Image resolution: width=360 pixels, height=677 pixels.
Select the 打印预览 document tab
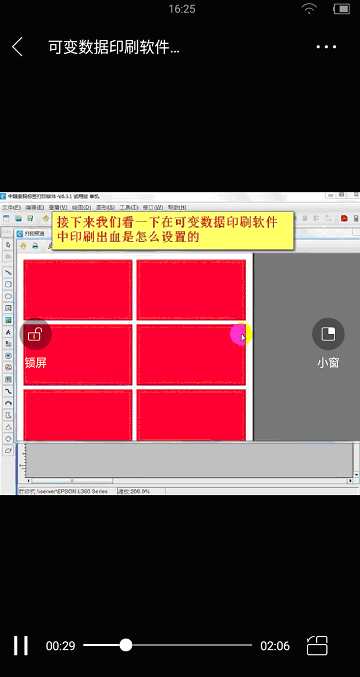click(32, 234)
